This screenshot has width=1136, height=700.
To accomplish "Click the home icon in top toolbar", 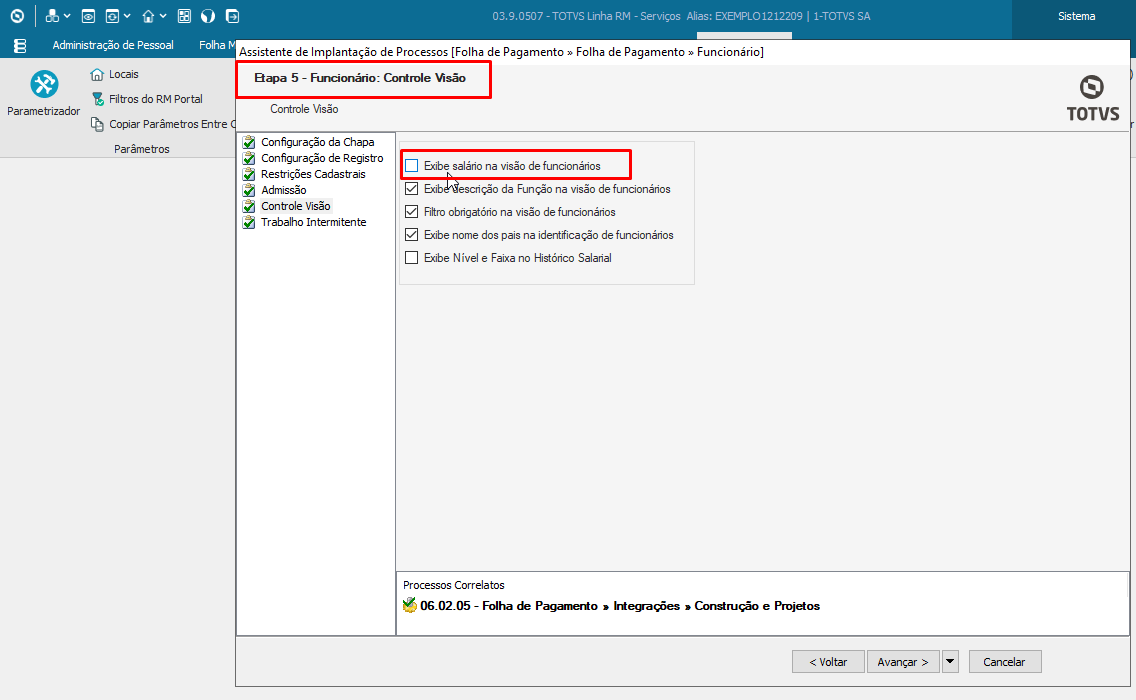I will [149, 16].
